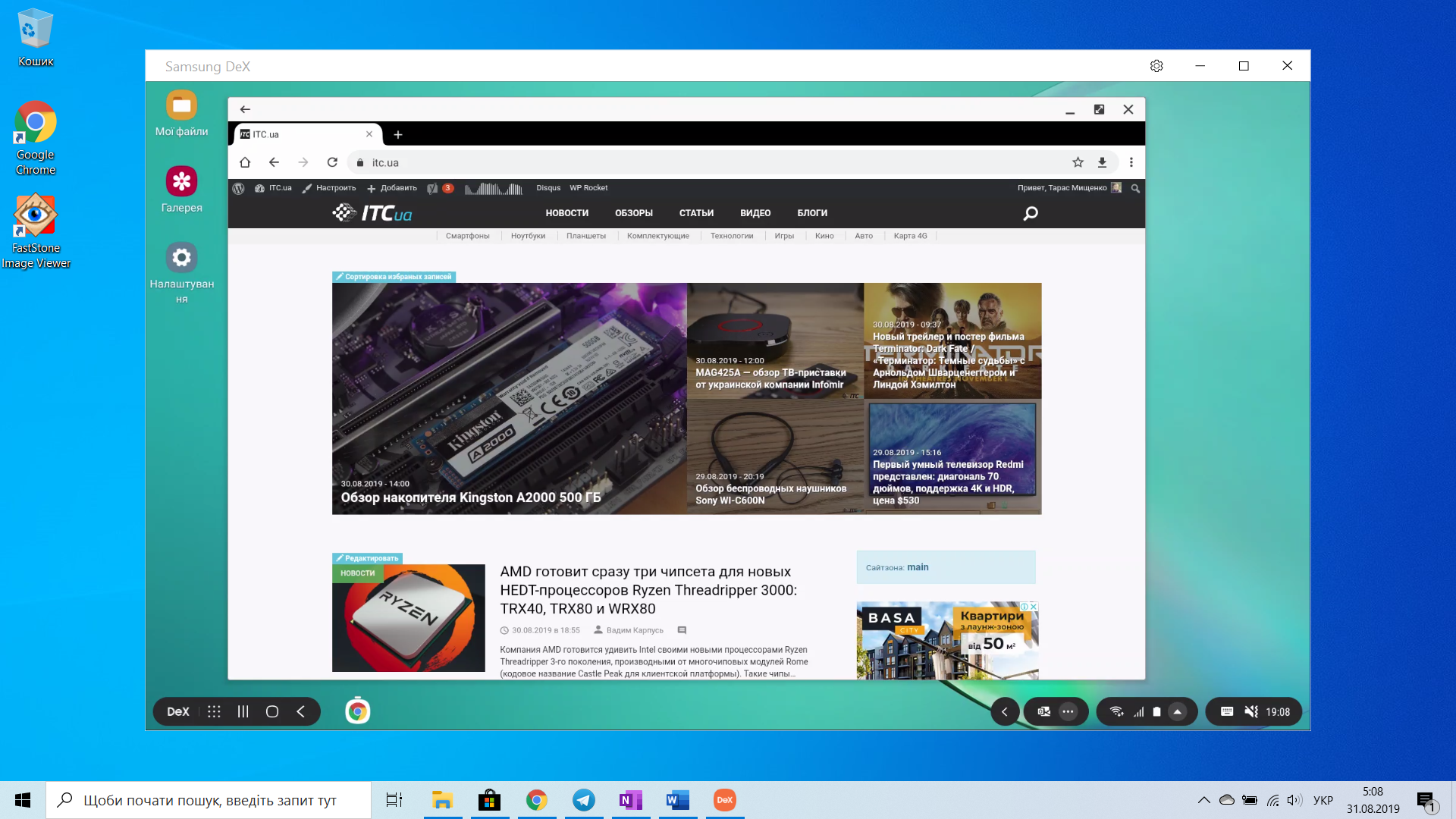
Task: Go to Chrome home page icon
Action: (x=245, y=162)
